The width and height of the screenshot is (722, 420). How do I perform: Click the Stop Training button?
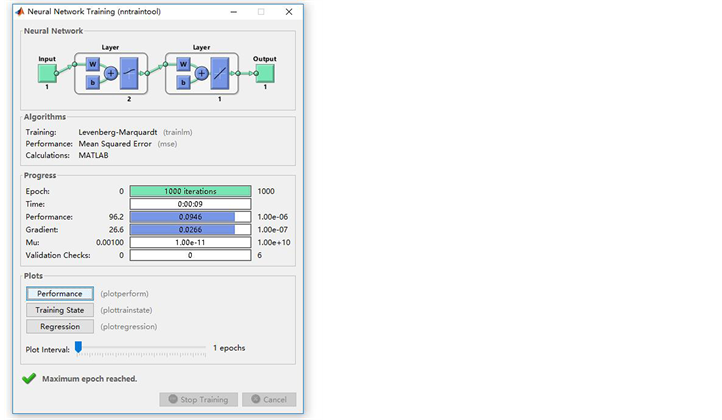point(198,399)
